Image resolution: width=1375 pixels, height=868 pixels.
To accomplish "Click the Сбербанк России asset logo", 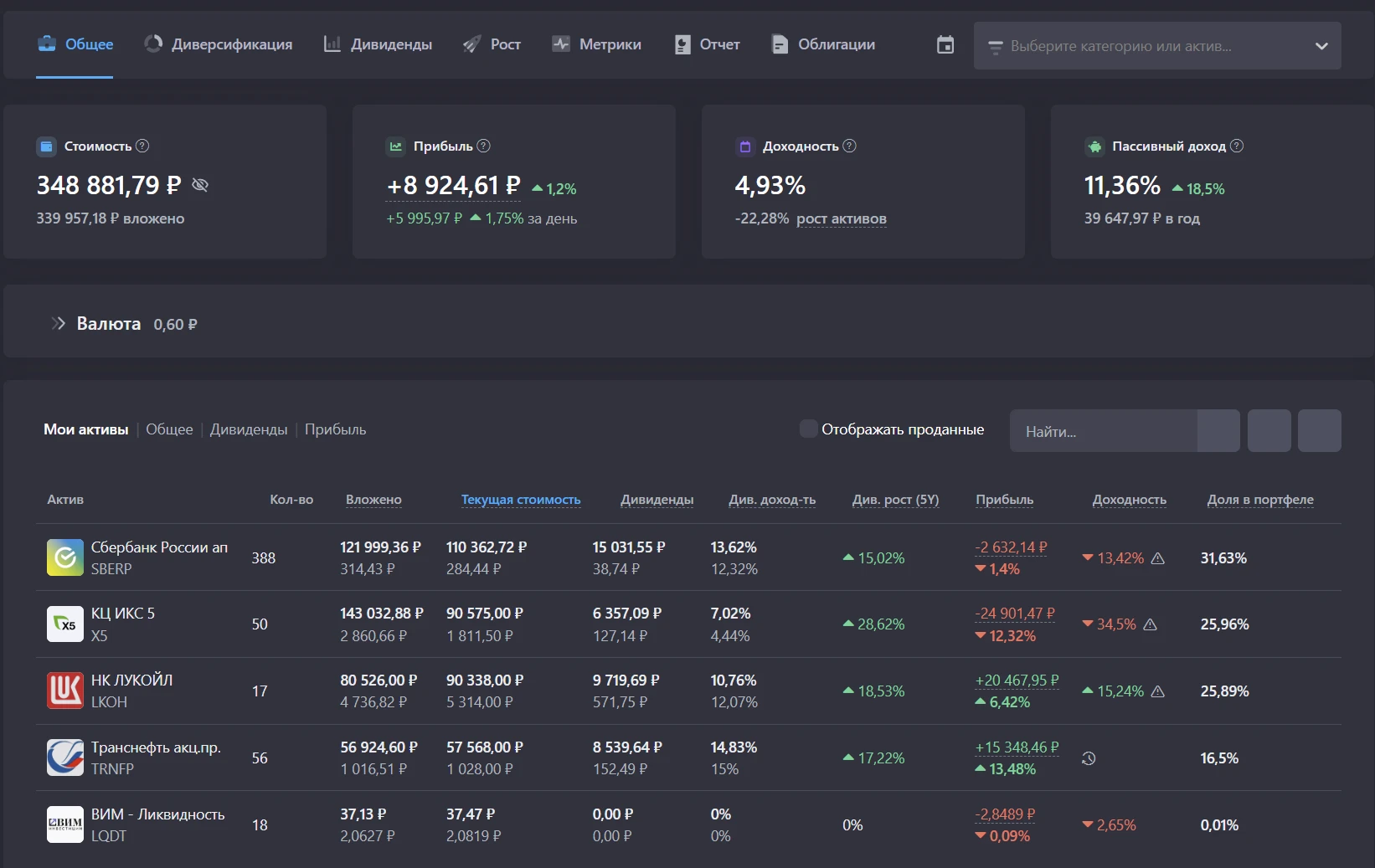I will point(65,557).
